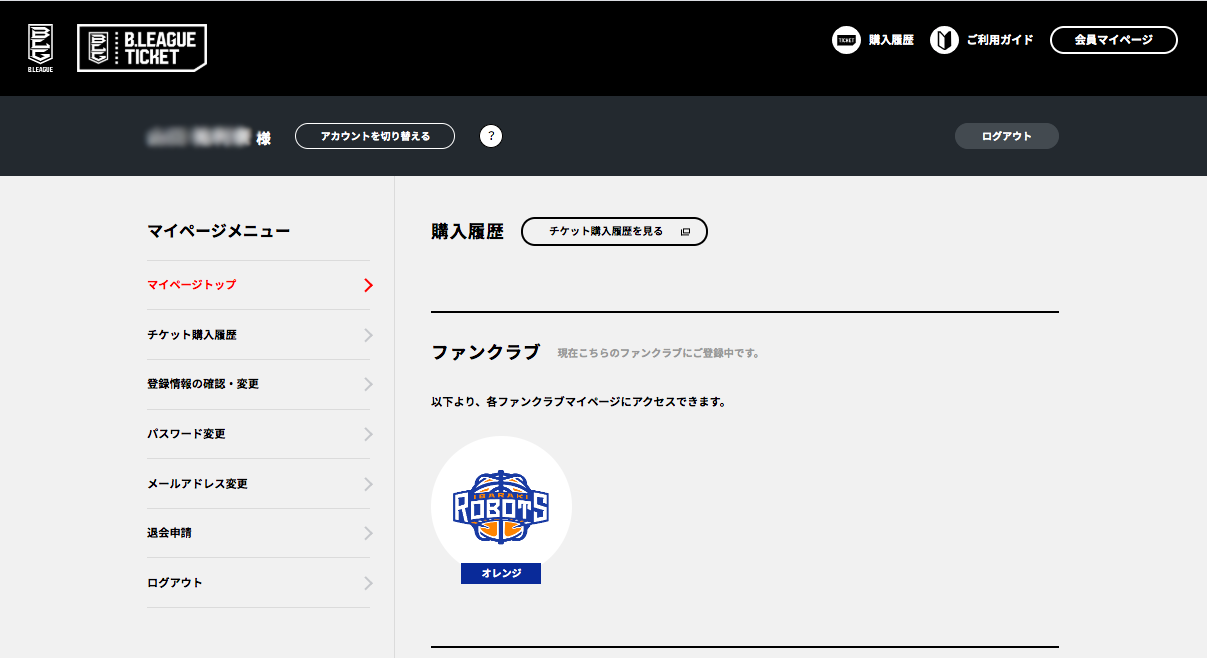Click the chevron next to メールアドレス変更
Image resolution: width=1207 pixels, height=658 pixels.
(x=368, y=484)
